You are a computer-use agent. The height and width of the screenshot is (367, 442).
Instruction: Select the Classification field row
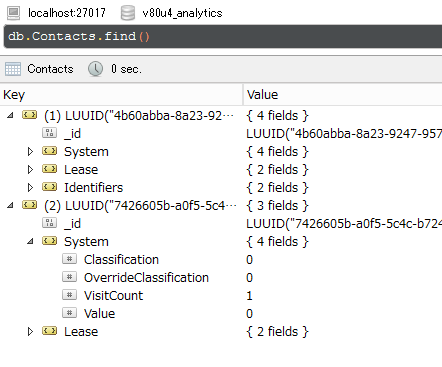(221, 260)
